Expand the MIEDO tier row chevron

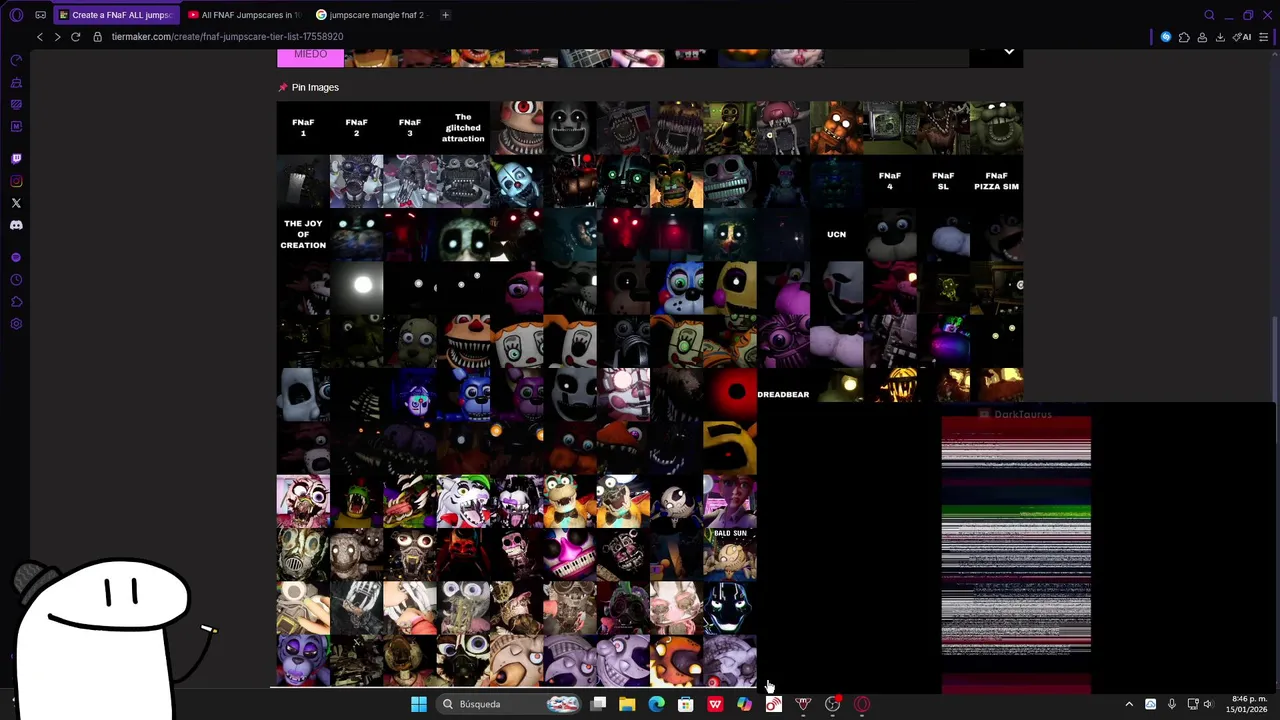[x=1009, y=51]
